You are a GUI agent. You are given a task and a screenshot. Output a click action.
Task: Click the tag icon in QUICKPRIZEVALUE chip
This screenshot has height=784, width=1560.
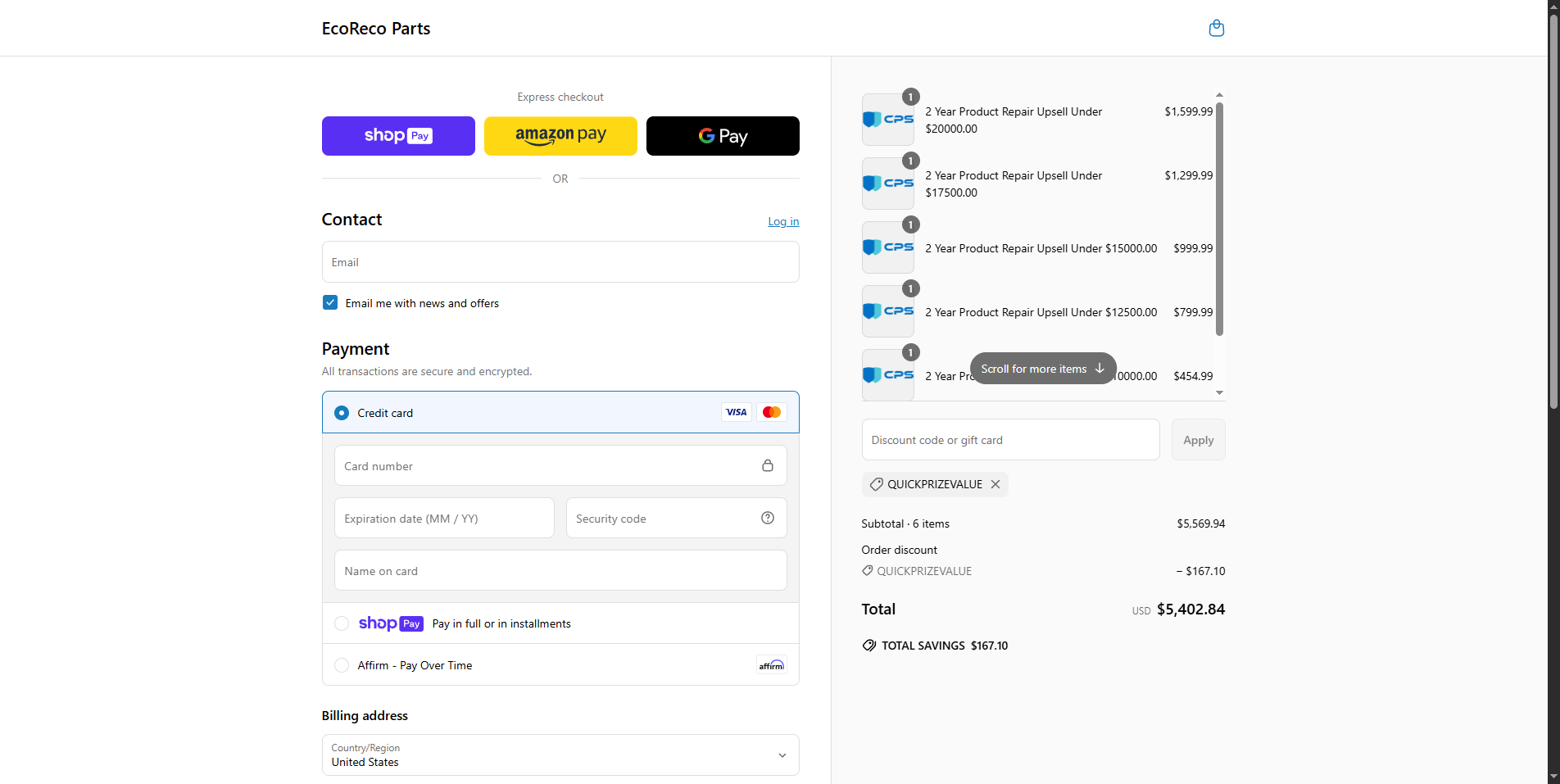pos(877,484)
